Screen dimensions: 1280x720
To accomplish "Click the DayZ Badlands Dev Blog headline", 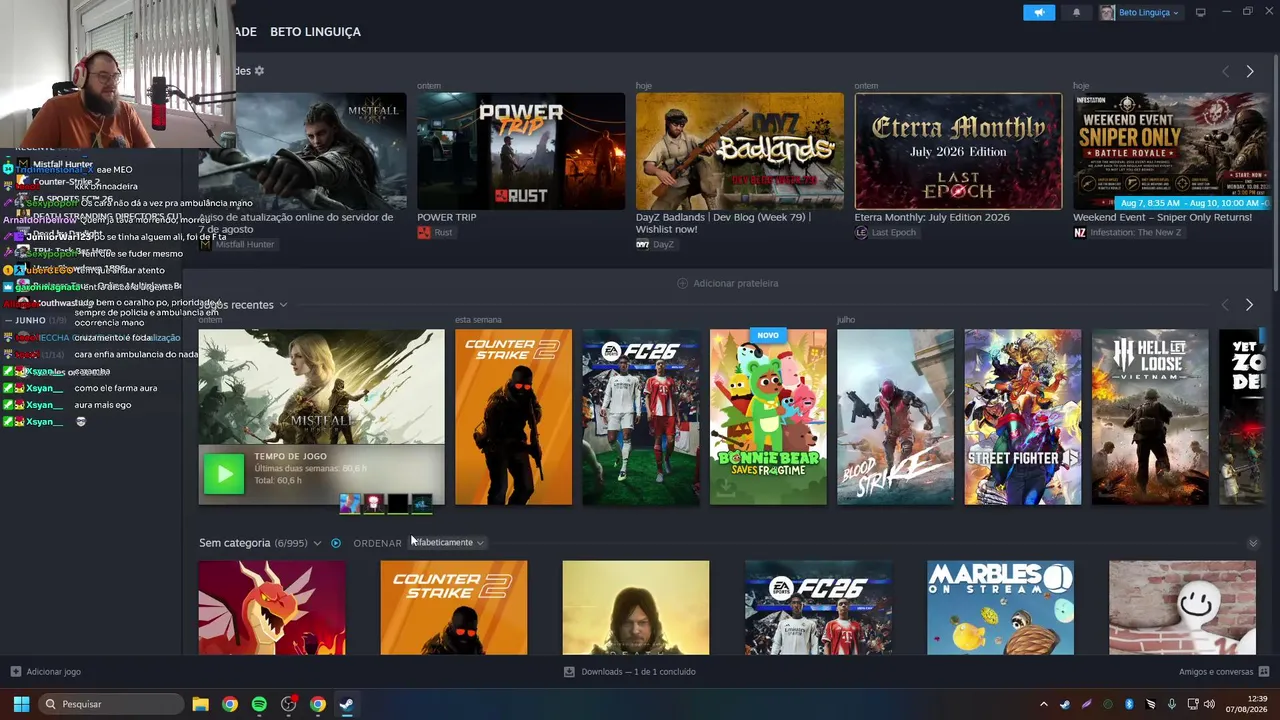I will pyautogui.click(x=723, y=223).
